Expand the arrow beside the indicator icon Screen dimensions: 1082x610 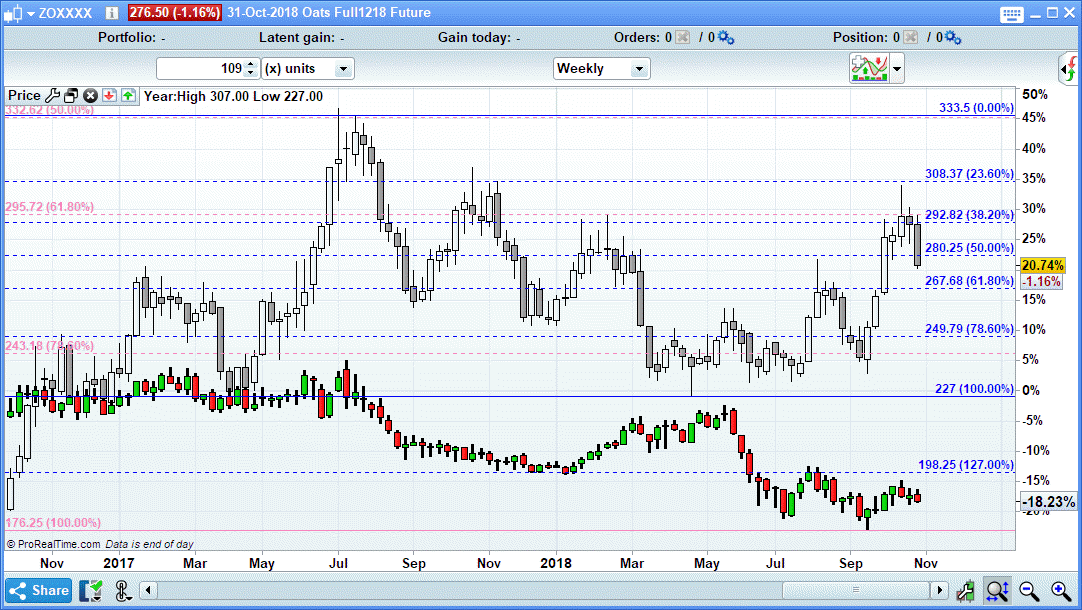click(x=896, y=69)
